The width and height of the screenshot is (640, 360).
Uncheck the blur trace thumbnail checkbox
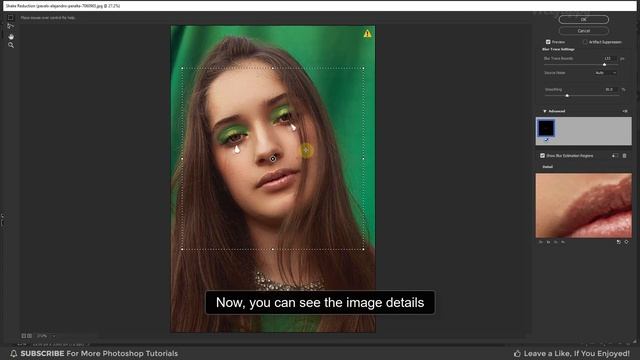pyautogui.click(x=546, y=140)
